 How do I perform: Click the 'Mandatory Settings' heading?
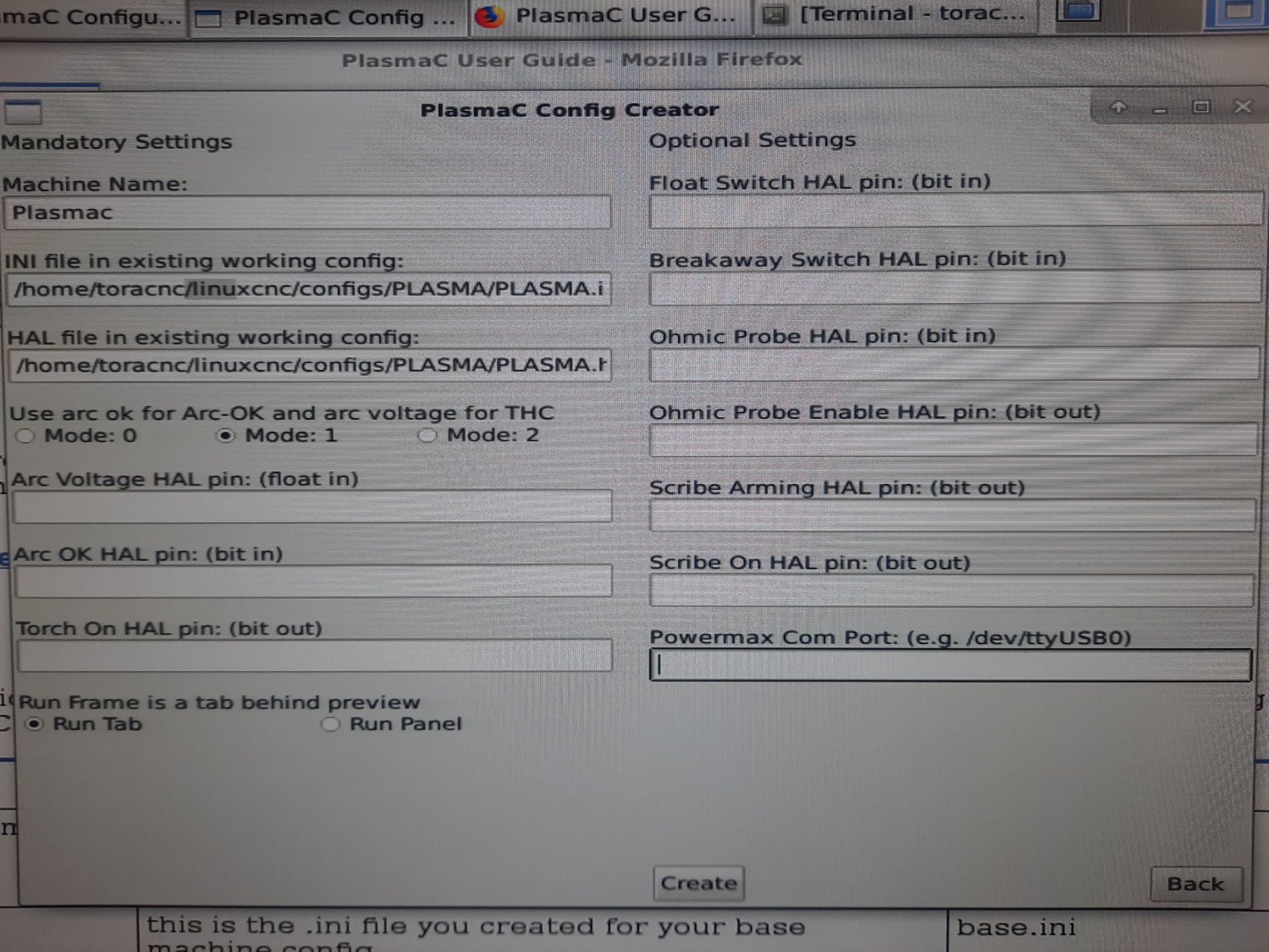point(117,142)
